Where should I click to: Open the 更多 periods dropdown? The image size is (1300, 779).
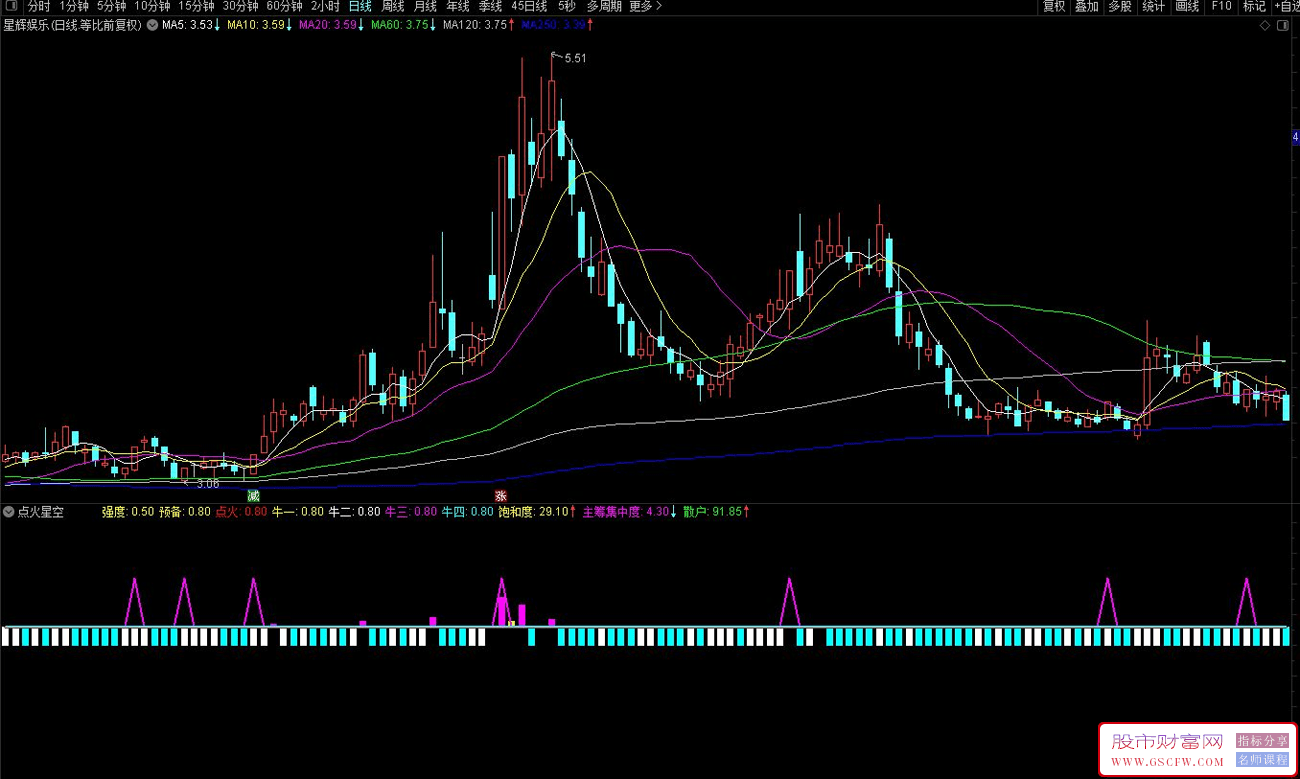[x=645, y=6]
